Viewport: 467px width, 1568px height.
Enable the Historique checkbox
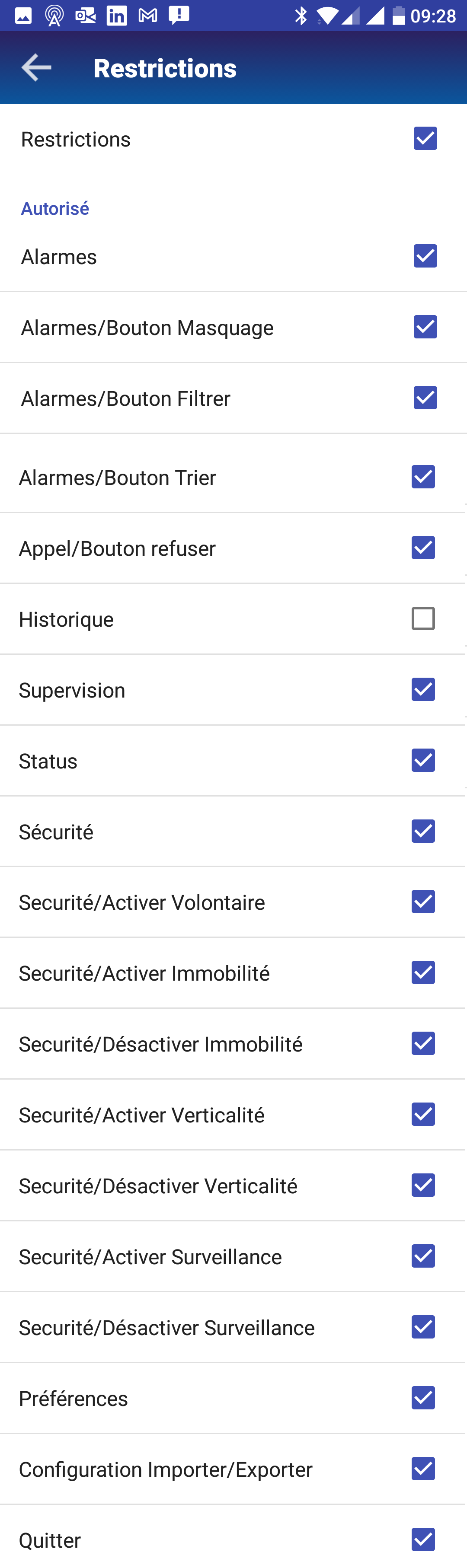pyautogui.click(x=423, y=618)
